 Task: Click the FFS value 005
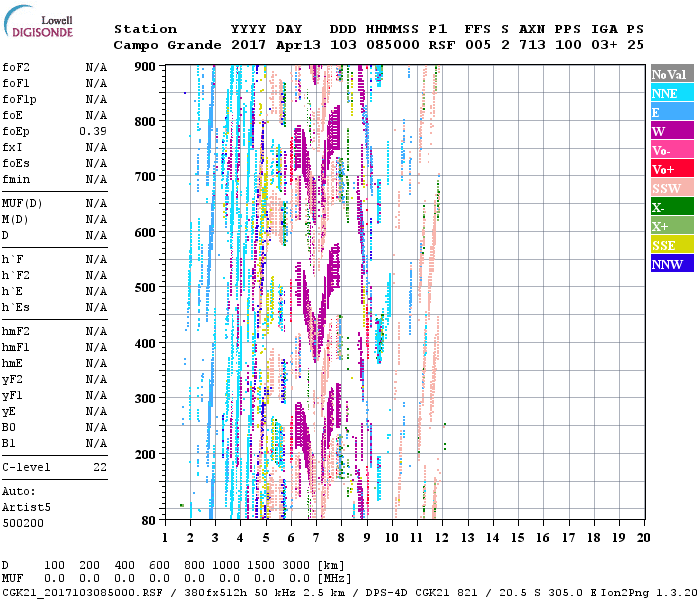478,45
